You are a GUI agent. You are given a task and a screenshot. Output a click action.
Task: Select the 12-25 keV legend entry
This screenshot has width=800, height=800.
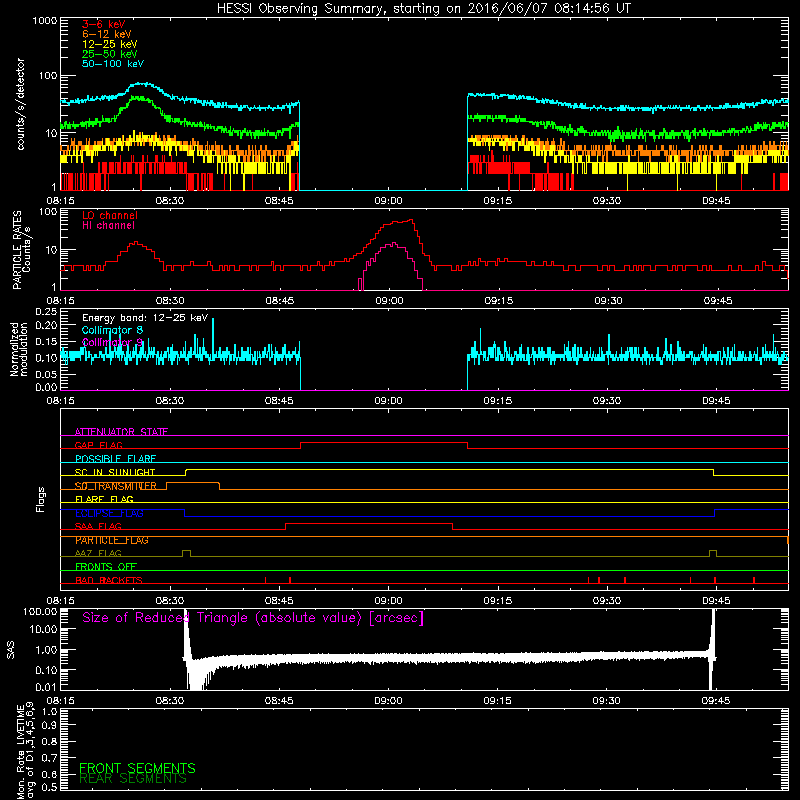[110, 44]
